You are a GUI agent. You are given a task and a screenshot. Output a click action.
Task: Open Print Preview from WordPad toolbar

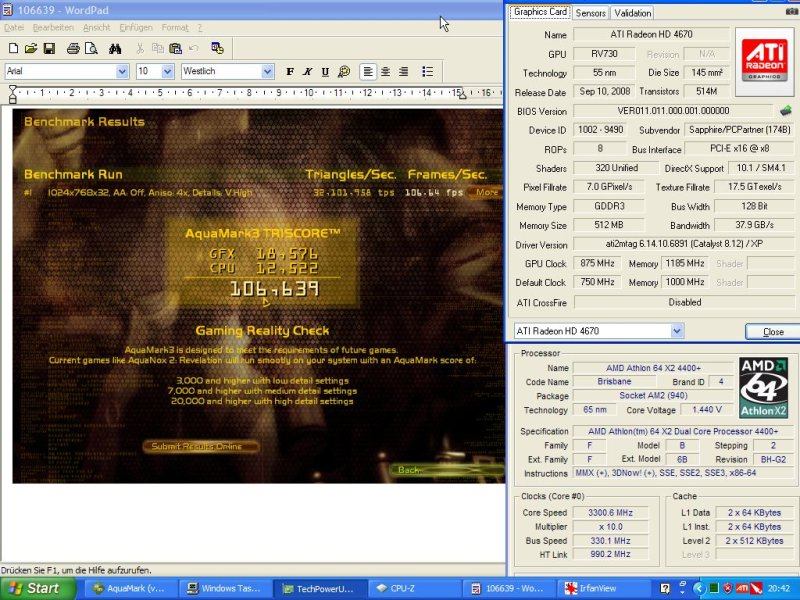91,48
